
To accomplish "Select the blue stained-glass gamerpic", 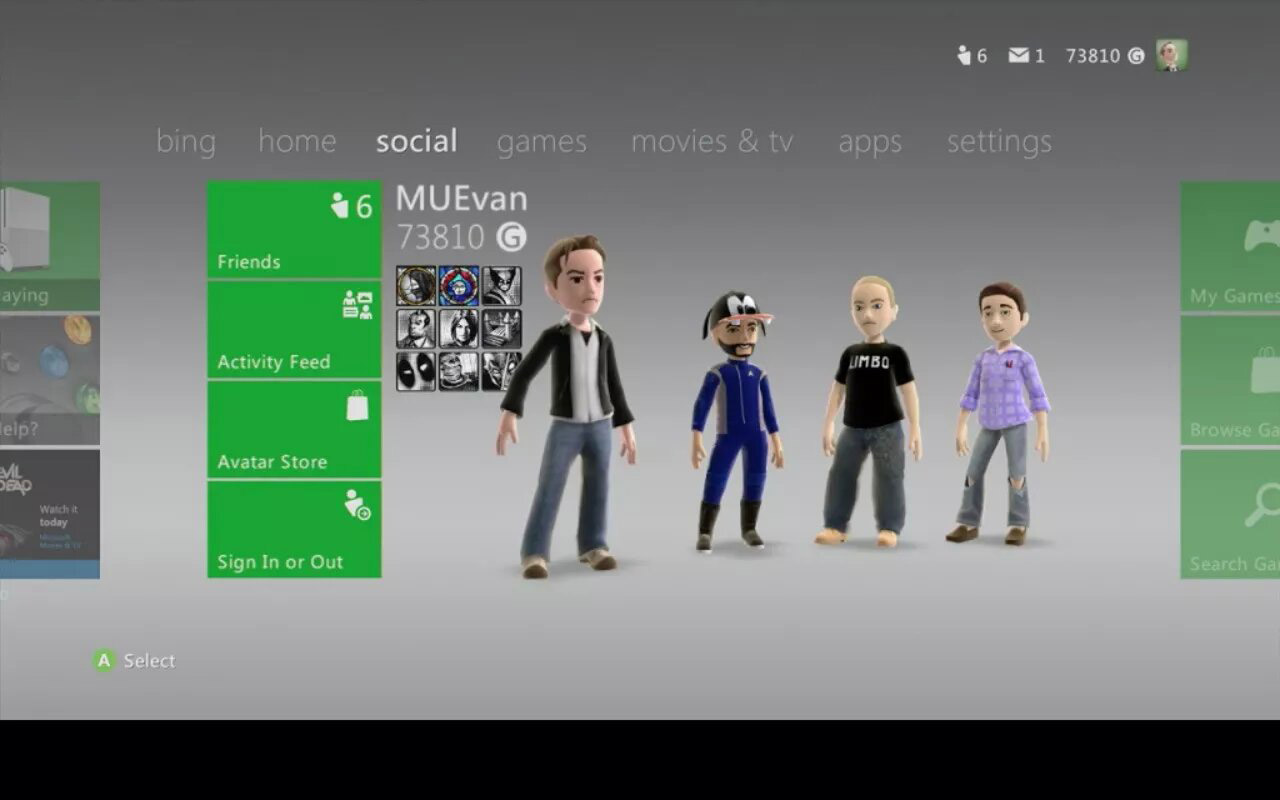I will pyautogui.click(x=459, y=285).
